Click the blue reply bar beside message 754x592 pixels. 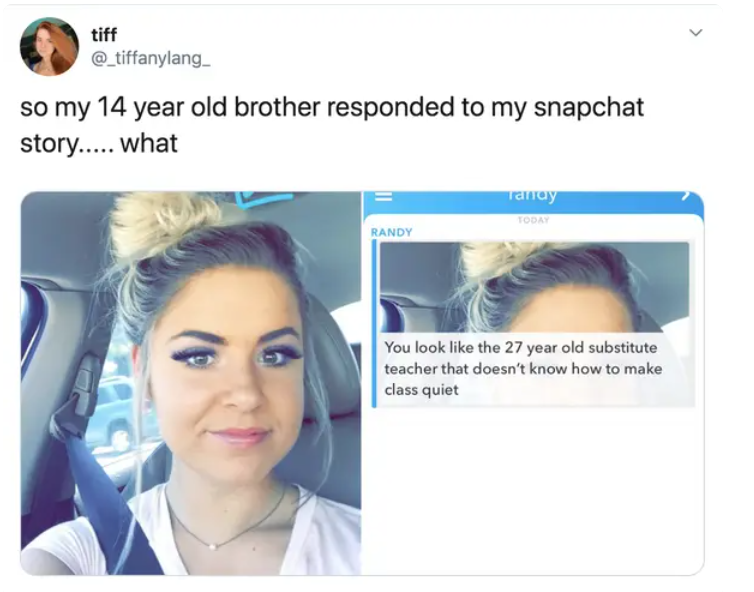[374, 323]
